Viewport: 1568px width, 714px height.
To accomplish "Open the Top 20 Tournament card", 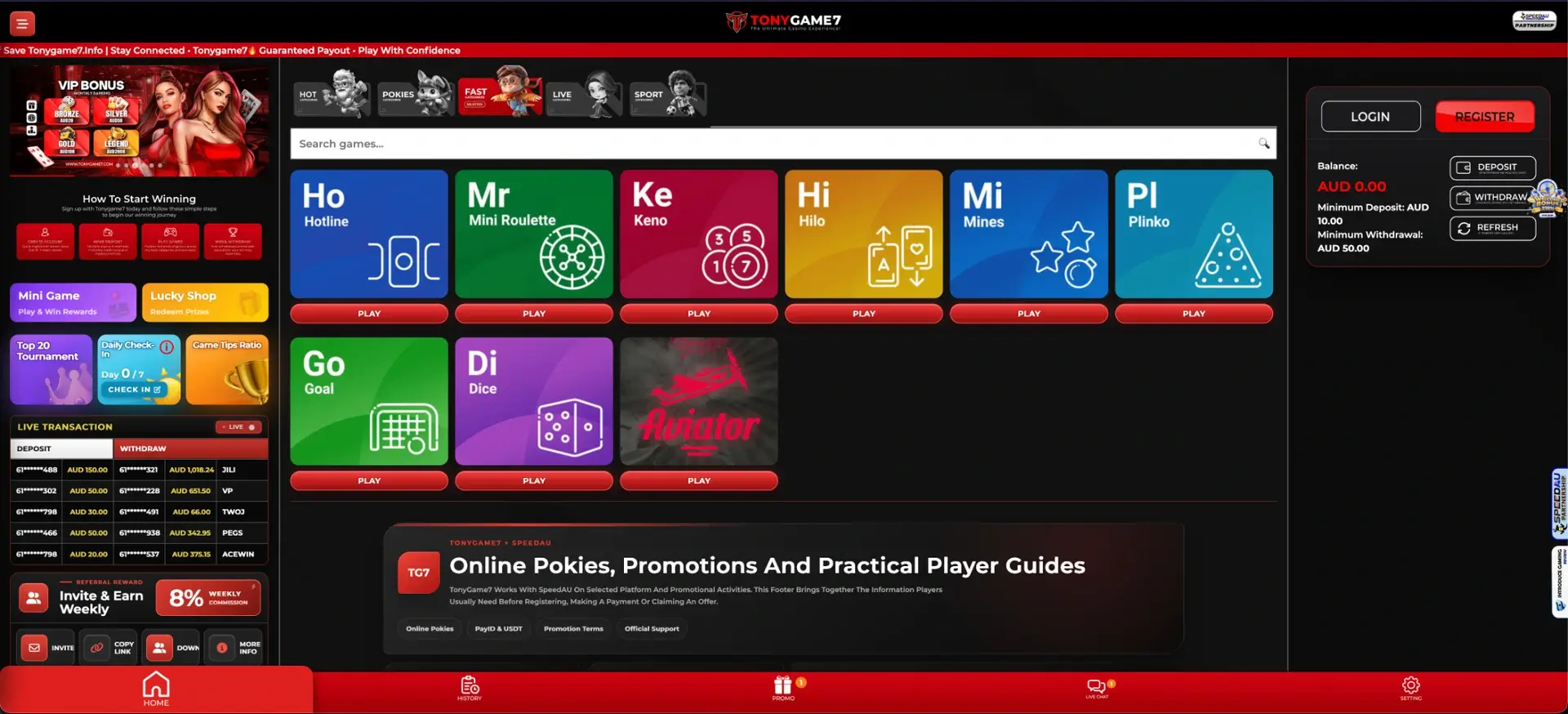I will click(x=51, y=369).
